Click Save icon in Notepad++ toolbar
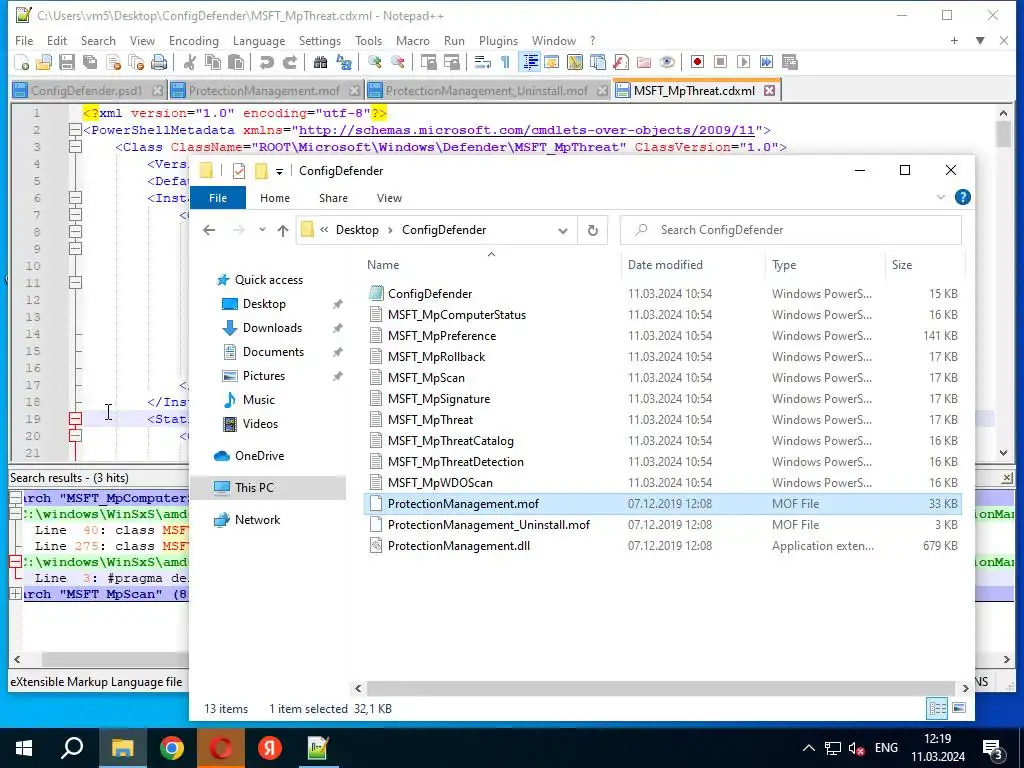 (67, 62)
